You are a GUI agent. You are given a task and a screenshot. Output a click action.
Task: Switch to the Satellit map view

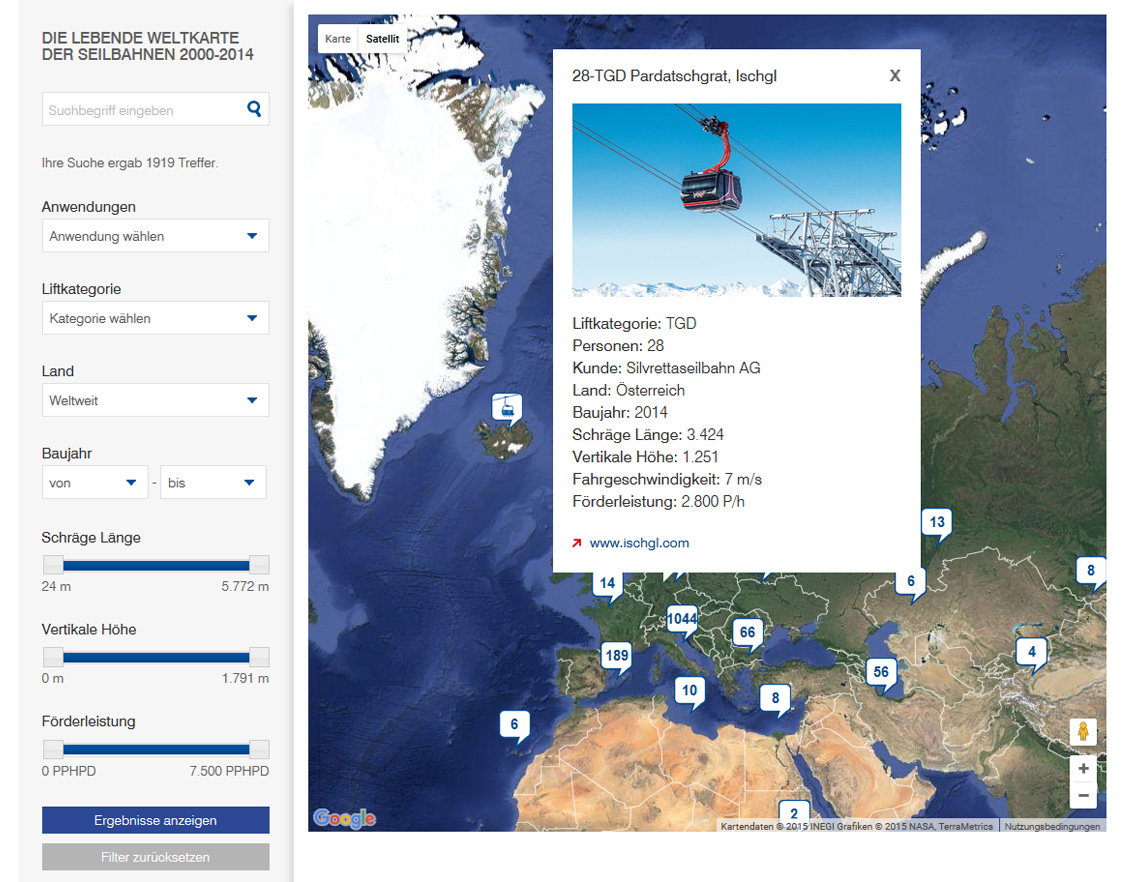click(x=382, y=39)
